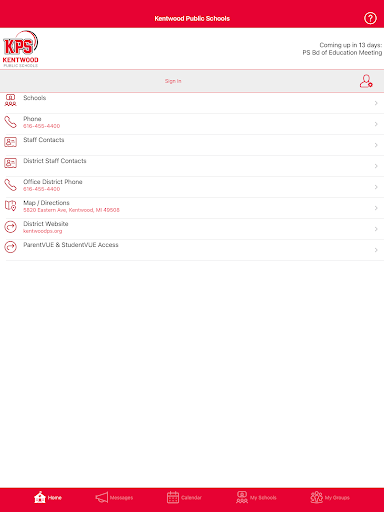The width and height of the screenshot is (384, 512).
Task: Switch to the Home tab
Action: pos(48,497)
